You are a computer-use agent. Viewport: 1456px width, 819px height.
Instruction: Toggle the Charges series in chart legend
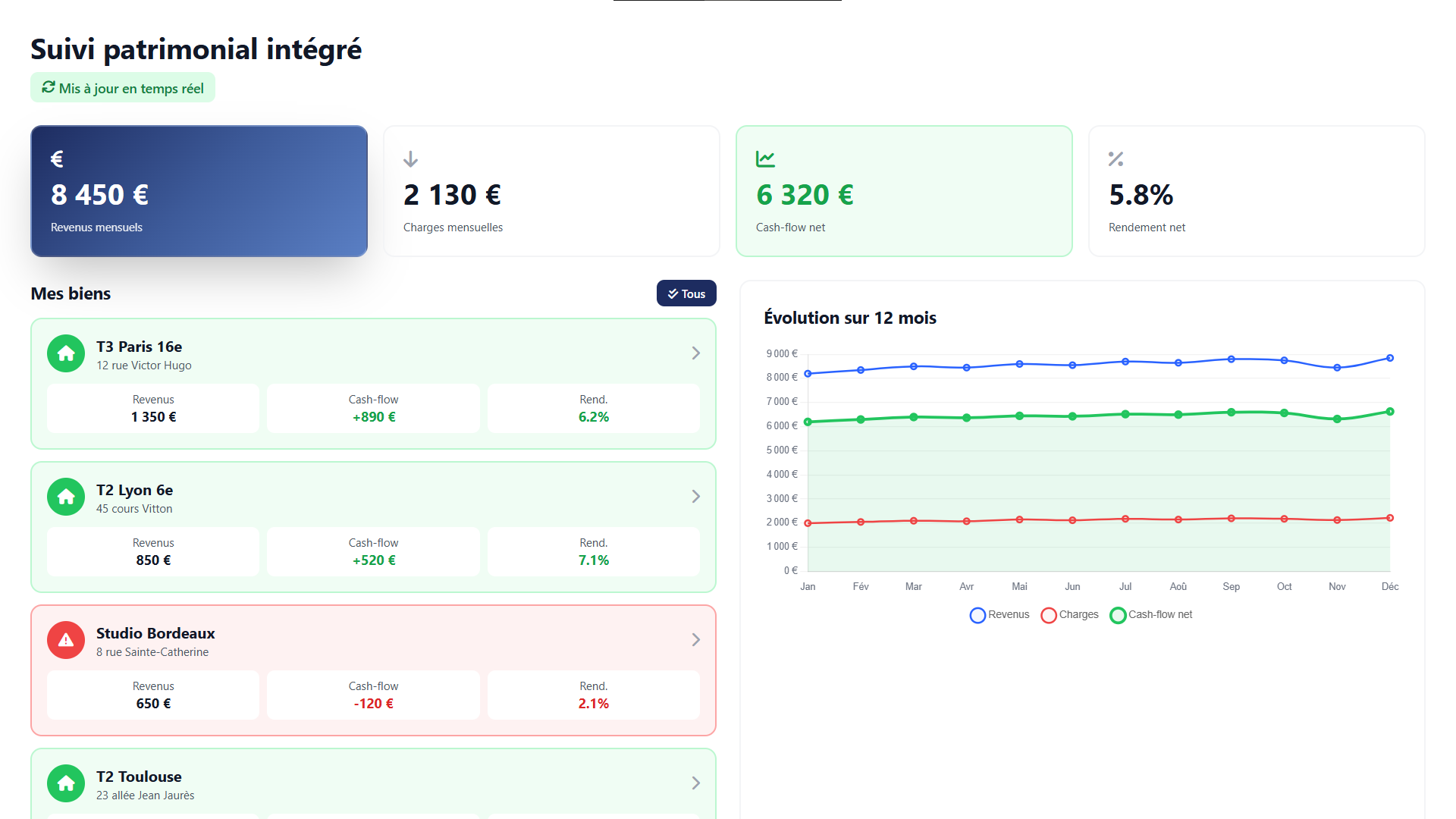pos(1070,615)
